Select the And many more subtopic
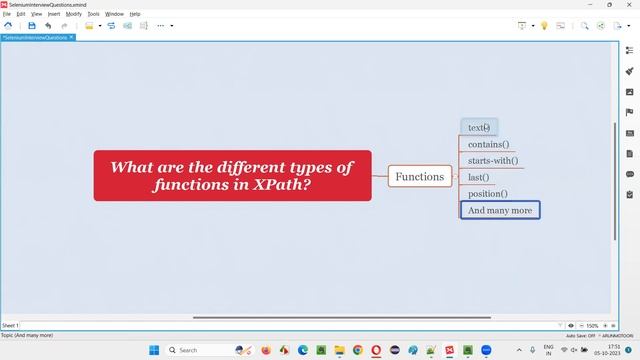This screenshot has height=360, width=640. pyautogui.click(x=500, y=210)
